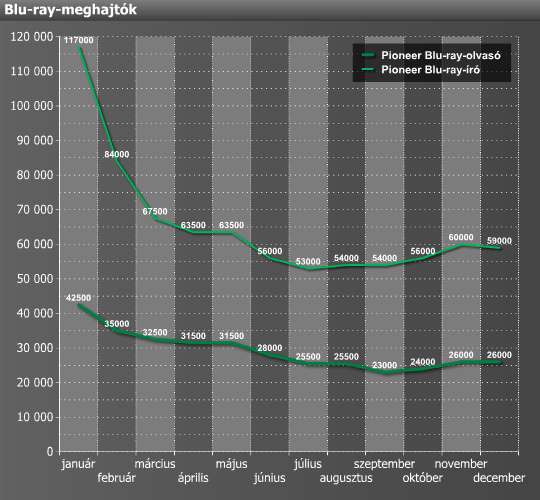Click the 31500 label above május
Screen dimensions: 540x500
click(x=231, y=336)
